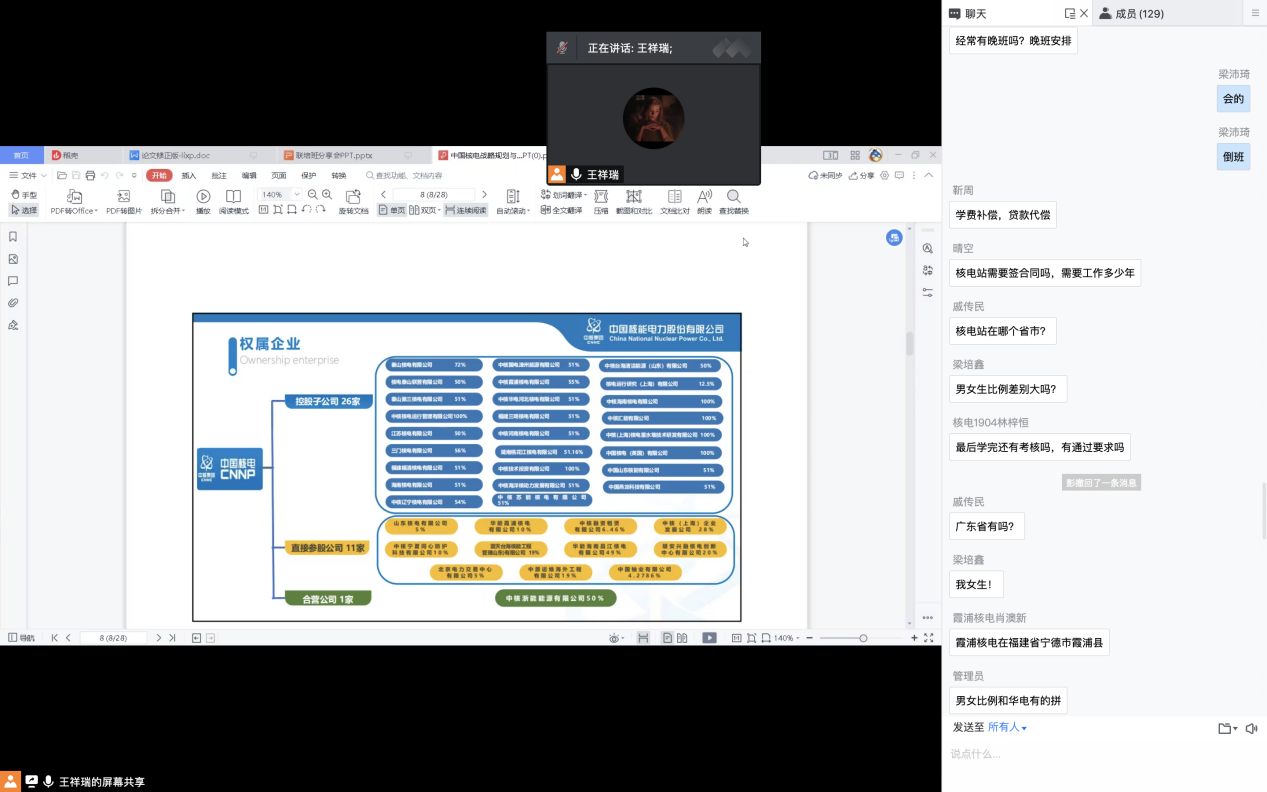Image resolution: width=1267 pixels, height=792 pixels.
Task: Expand the 自动滚动 auto-scroll menu
Action: [513, 202]
